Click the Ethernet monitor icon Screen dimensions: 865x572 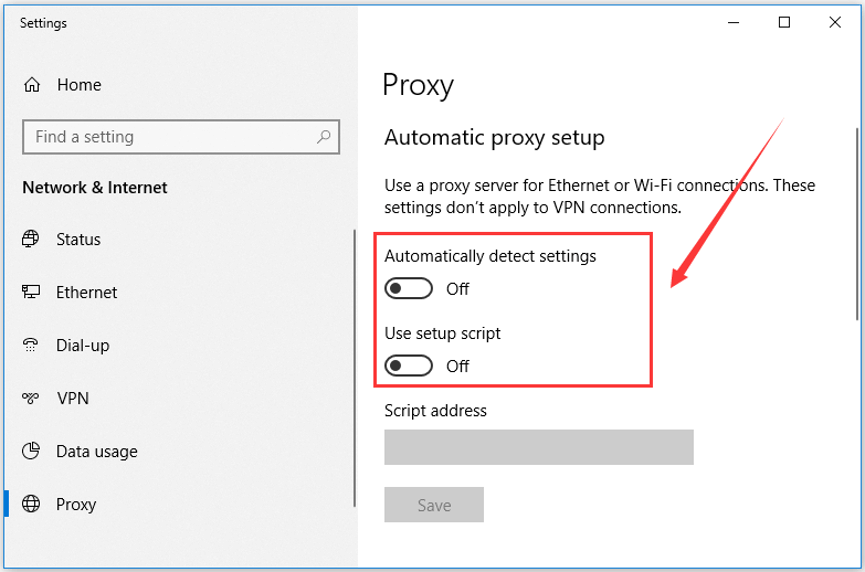click(x=31, y=292)
